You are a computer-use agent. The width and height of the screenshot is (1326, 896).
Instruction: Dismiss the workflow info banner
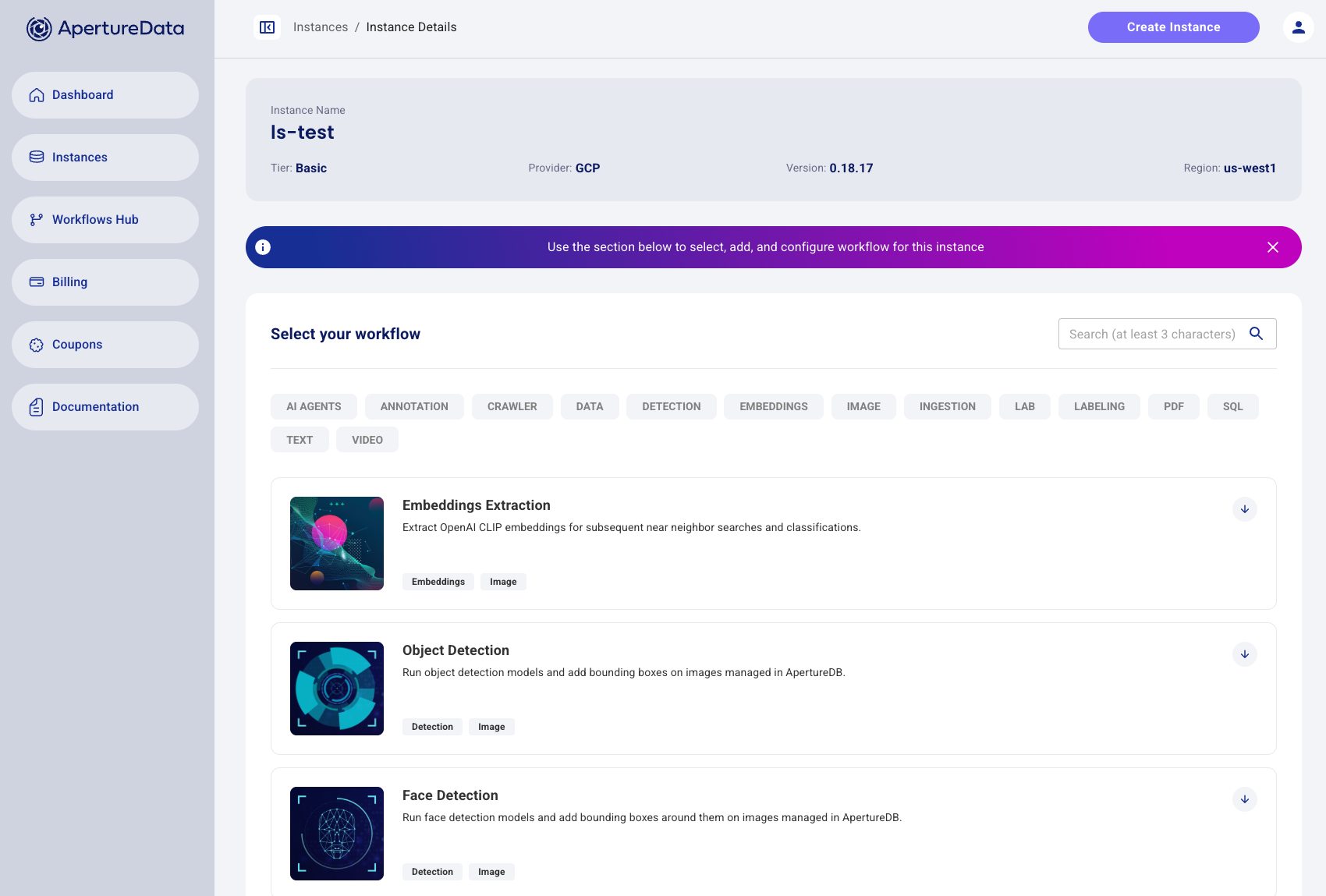pyautogui.click(x=1272, y=247)
